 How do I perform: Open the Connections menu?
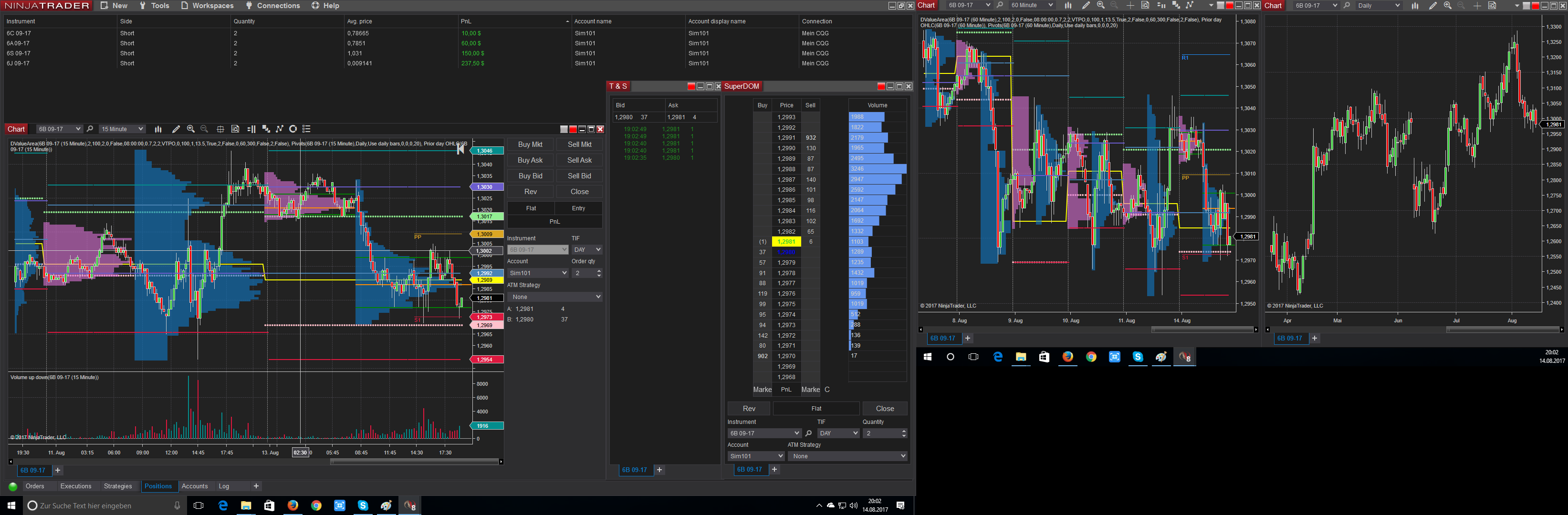pos(272,5)
